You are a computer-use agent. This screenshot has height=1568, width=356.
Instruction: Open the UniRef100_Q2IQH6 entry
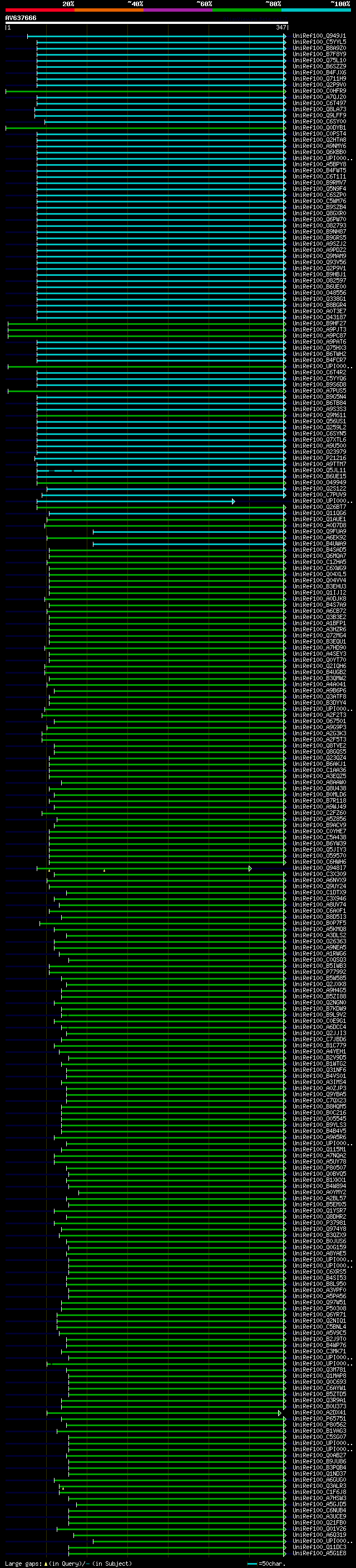(319, 666)
